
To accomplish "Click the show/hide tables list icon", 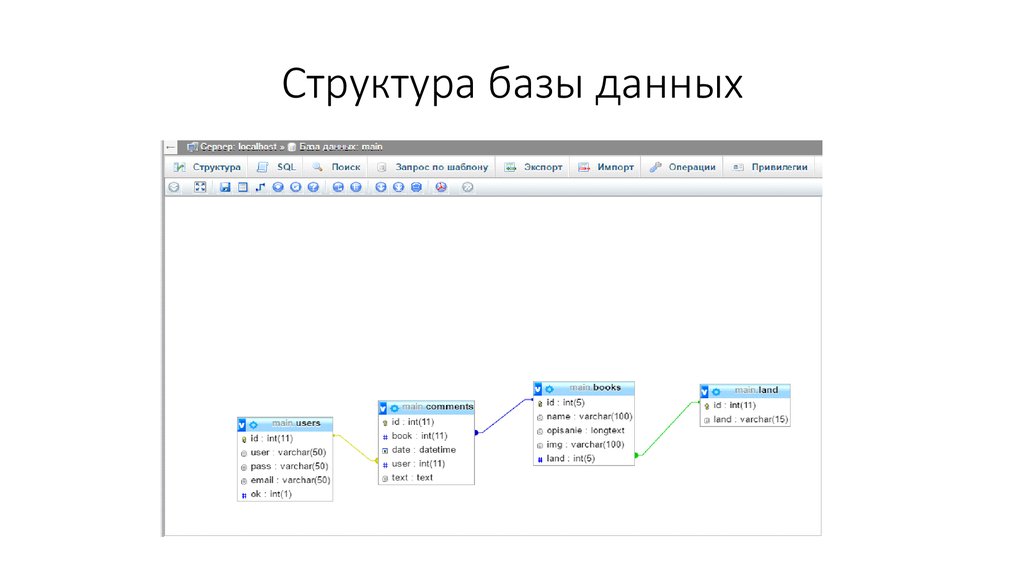I will point(174,187).
